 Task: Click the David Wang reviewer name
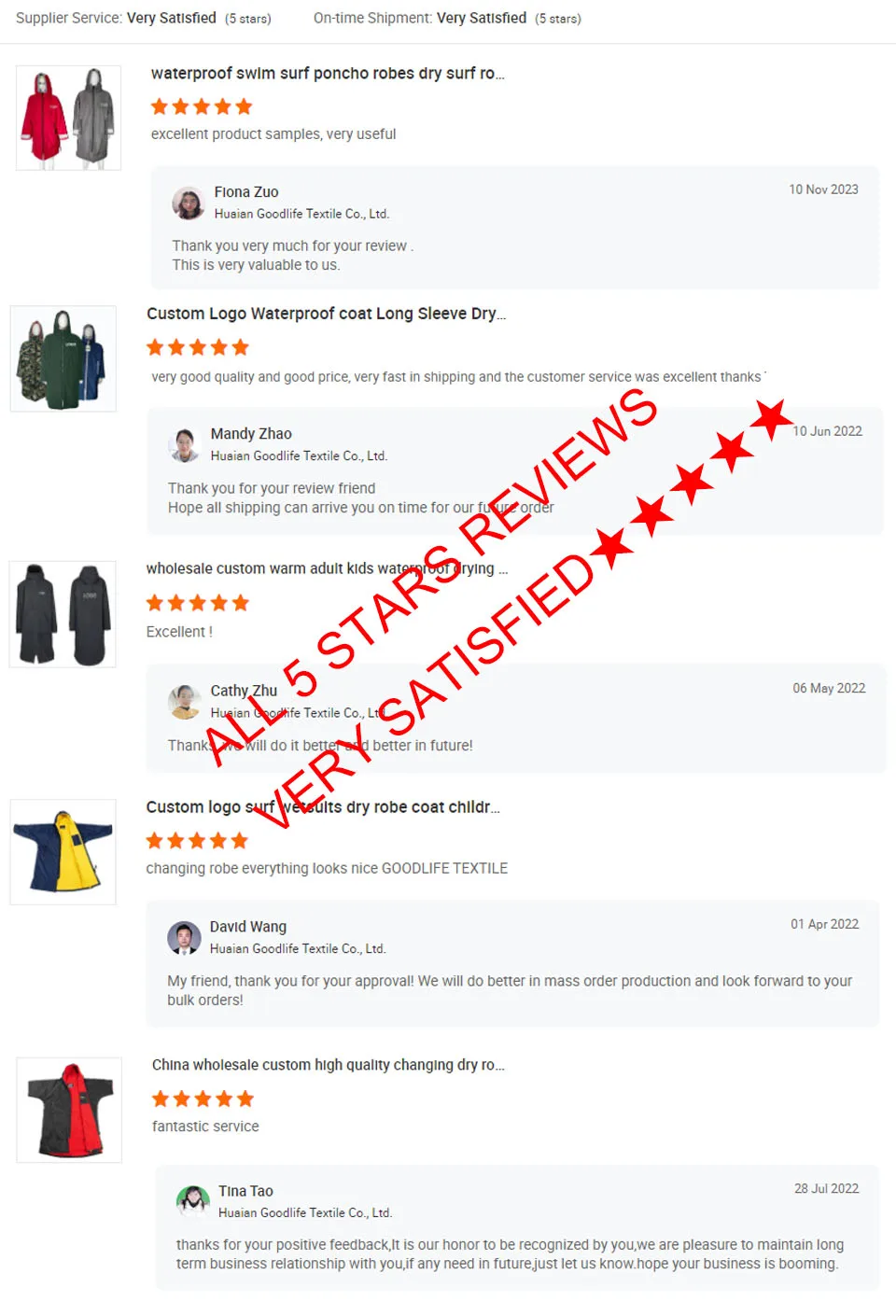click(248, 927)
